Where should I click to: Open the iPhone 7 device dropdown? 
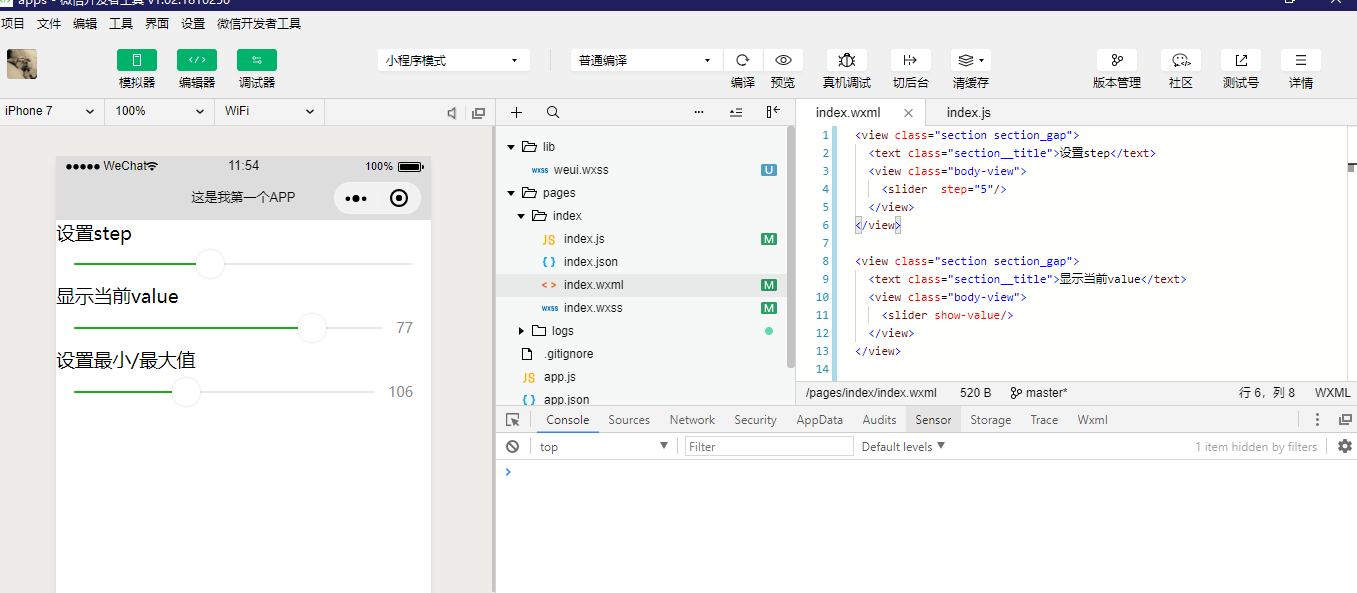[x=50, y=111]
